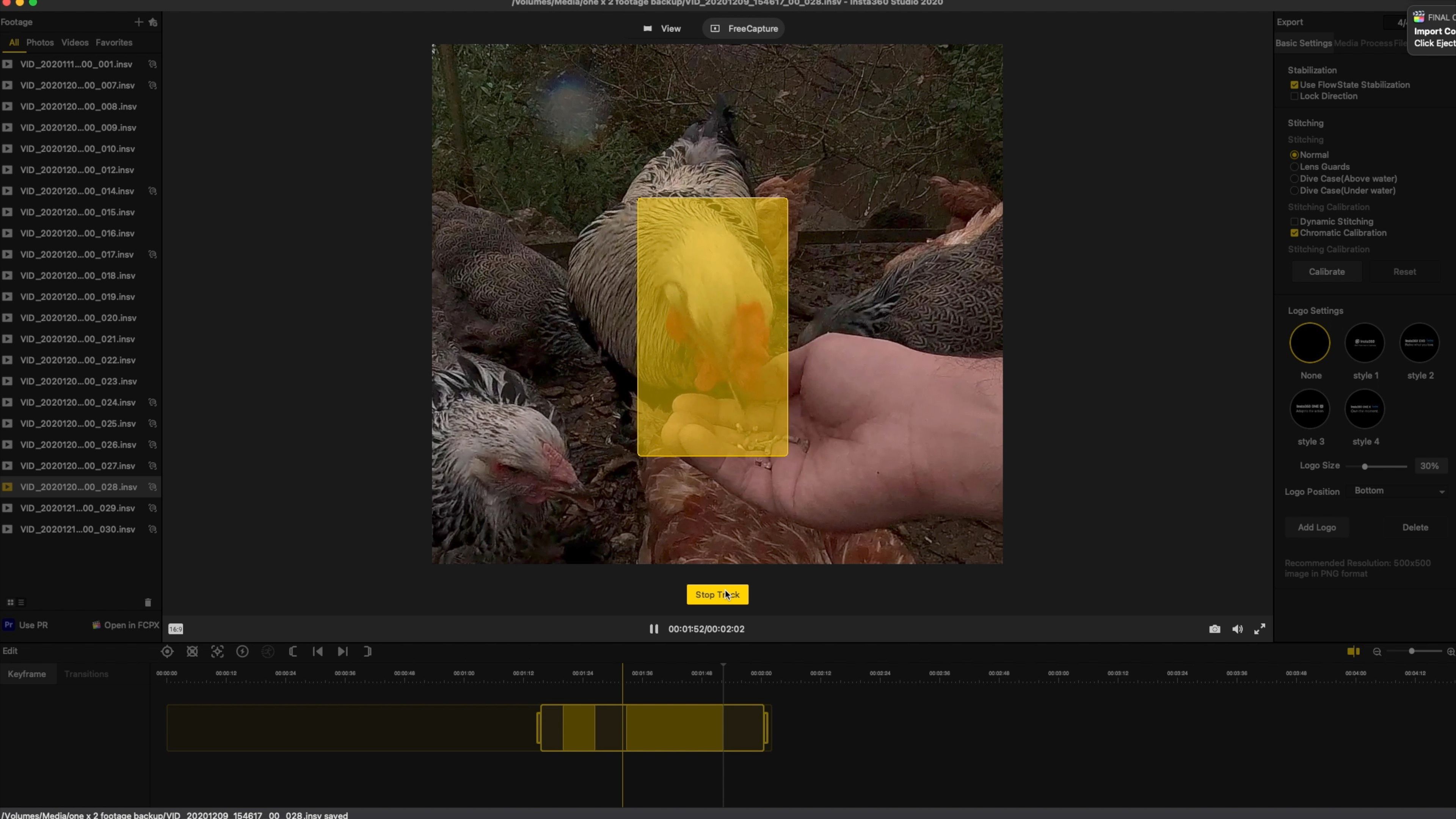
Task: Select logo style 1 thumbnail
Action: point(1365,343)
